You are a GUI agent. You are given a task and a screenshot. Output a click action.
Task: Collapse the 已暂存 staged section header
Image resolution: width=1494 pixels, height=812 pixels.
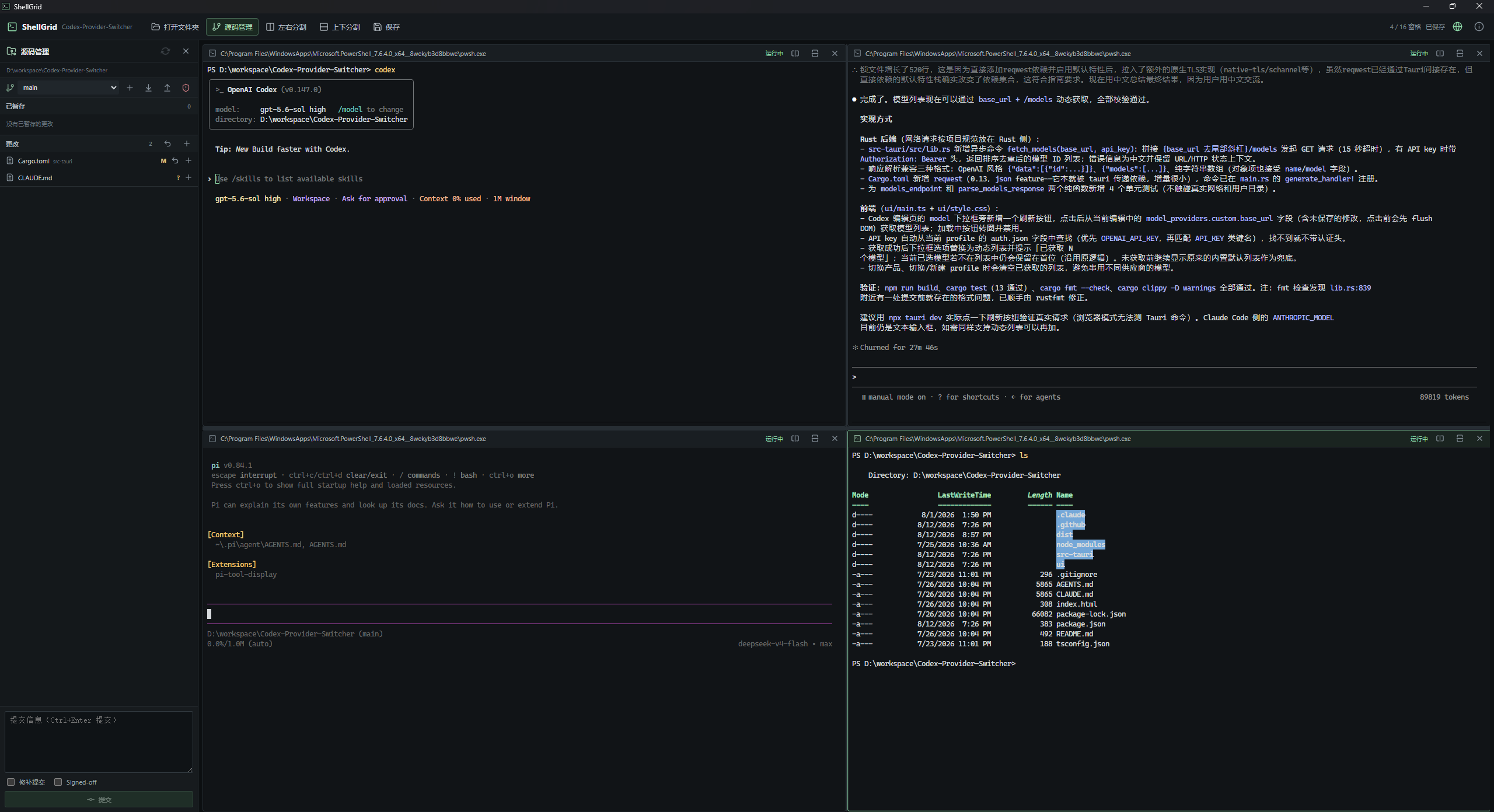(x=99, y=106)
